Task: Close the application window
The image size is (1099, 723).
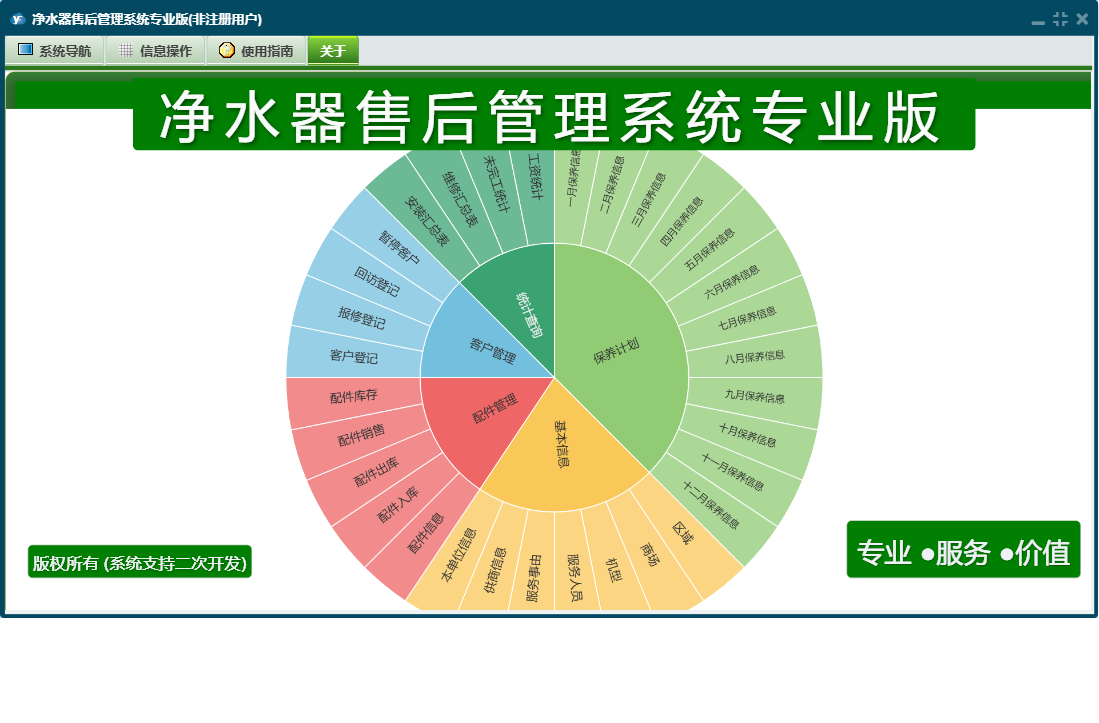Action: (1082, 19)
